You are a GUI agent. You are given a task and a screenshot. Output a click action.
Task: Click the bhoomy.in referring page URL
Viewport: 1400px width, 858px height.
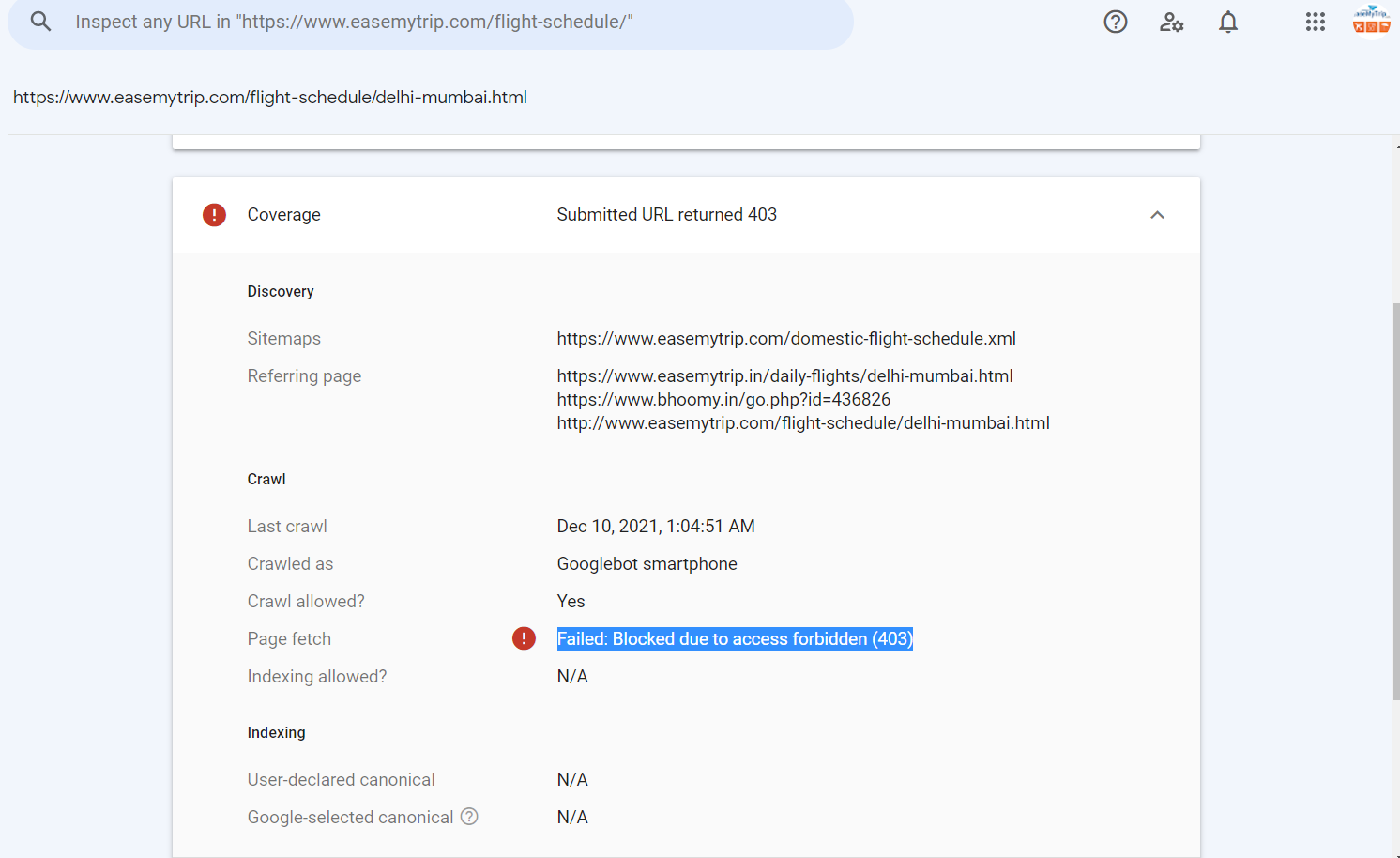point(723,400)
